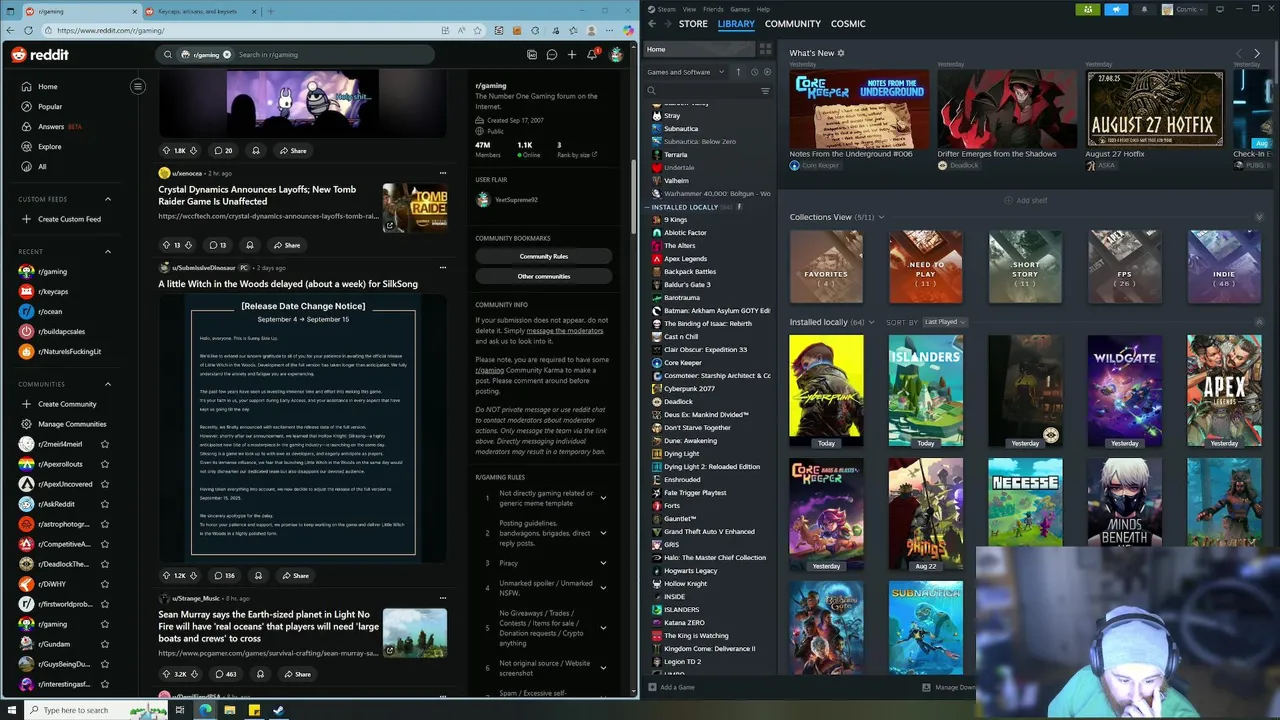The image size is (1280, 720).
Task: Open the Reddit advertise icon in header
Action: point(532,55)
